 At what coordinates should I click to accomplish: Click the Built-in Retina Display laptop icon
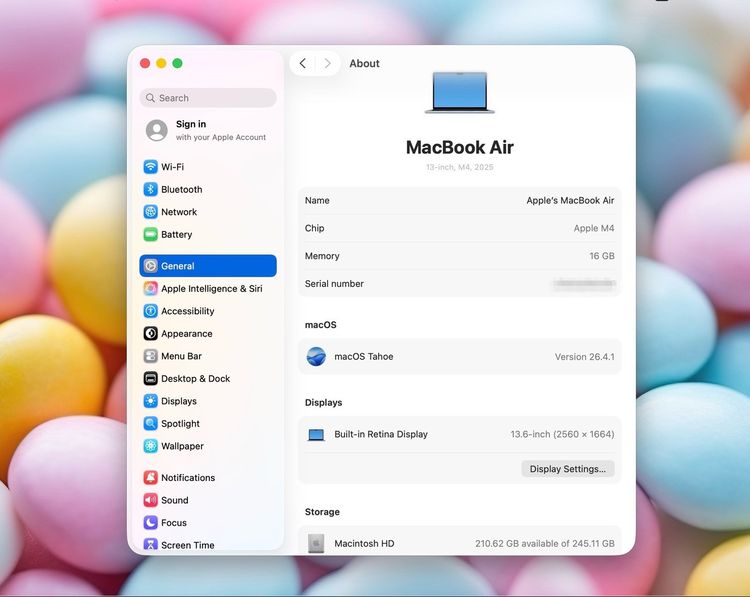316,434
